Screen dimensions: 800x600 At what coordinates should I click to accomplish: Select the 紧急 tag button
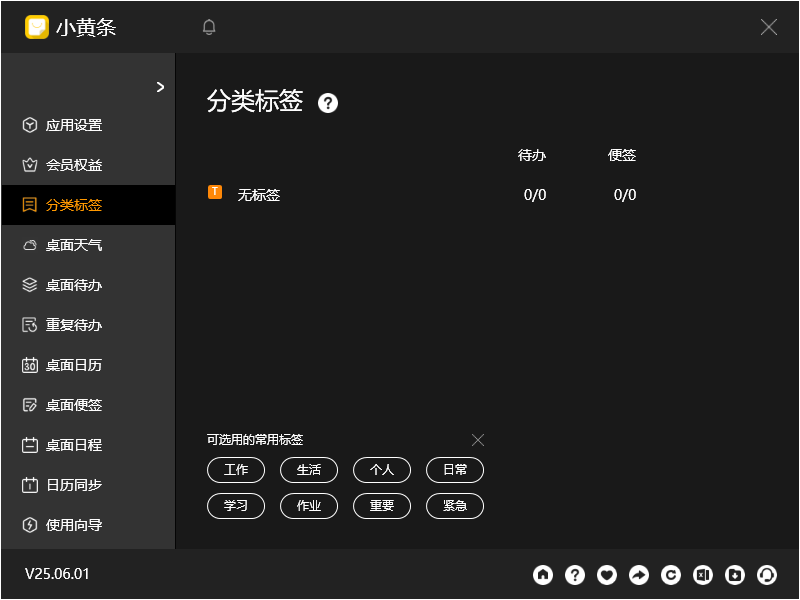point(455,506)
